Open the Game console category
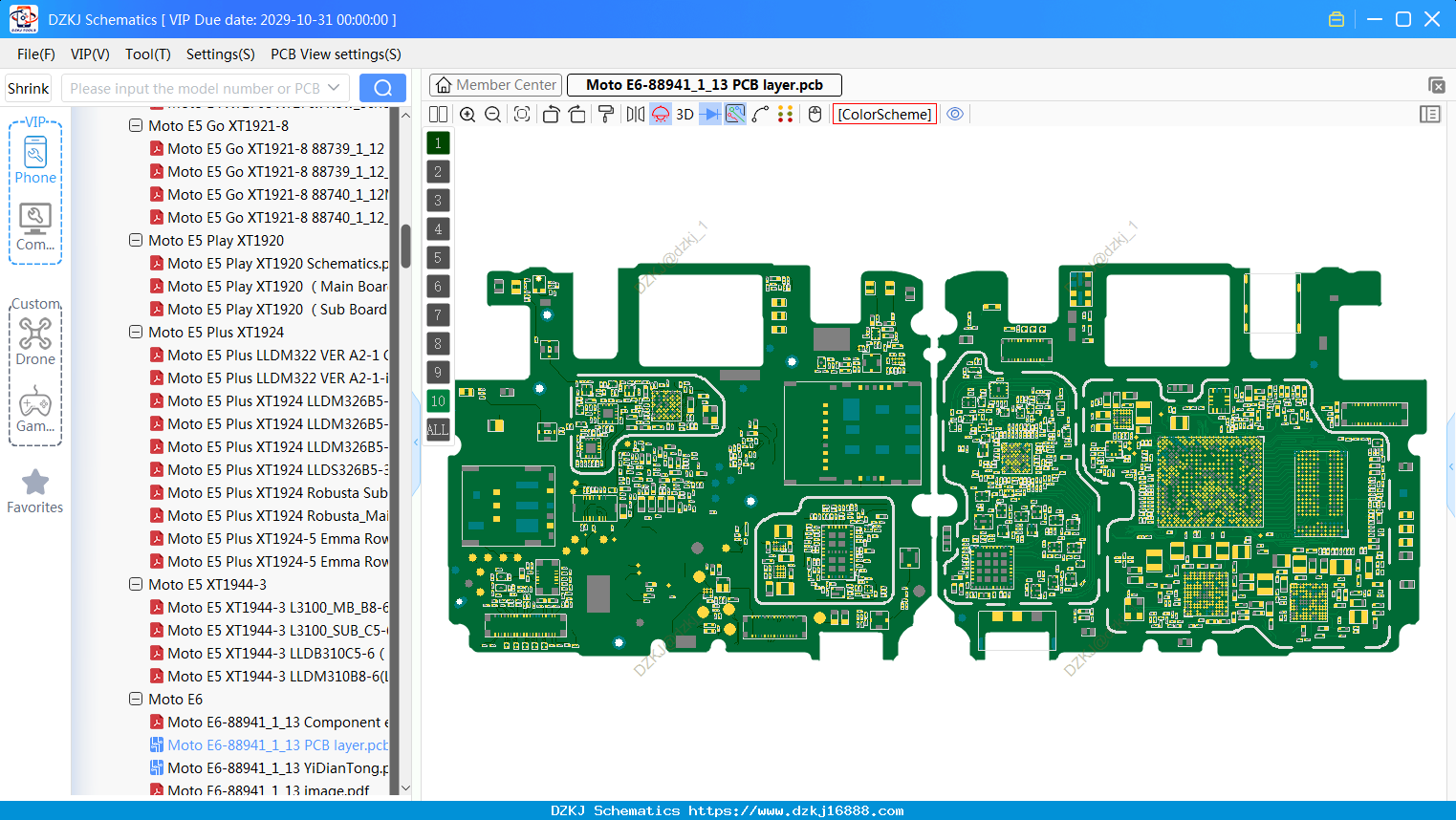Viewport: 1456px width, 820px height. coord(35,409)
